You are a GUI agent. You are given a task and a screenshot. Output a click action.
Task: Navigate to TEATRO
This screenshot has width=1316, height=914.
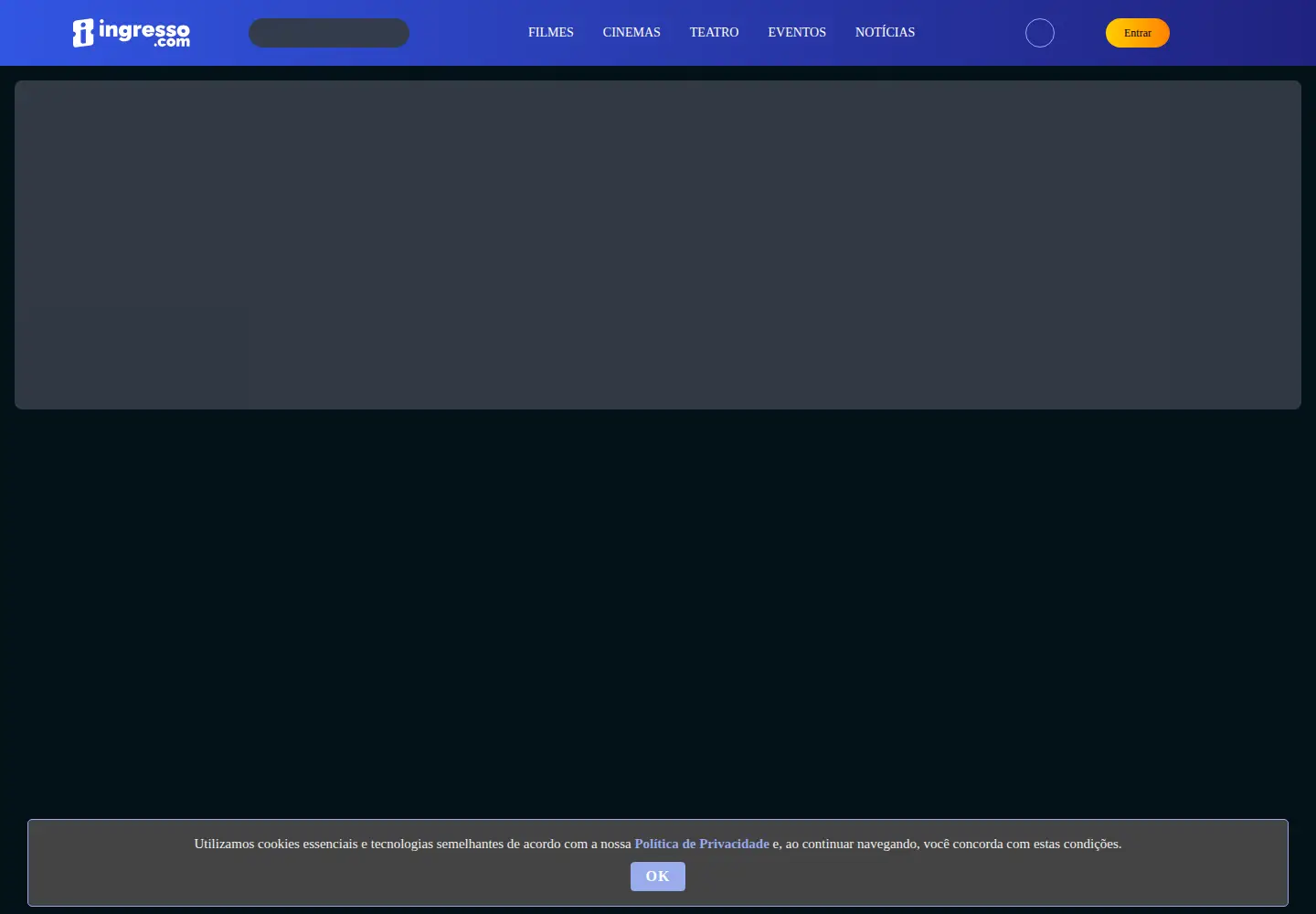click(x=715, y=32)
